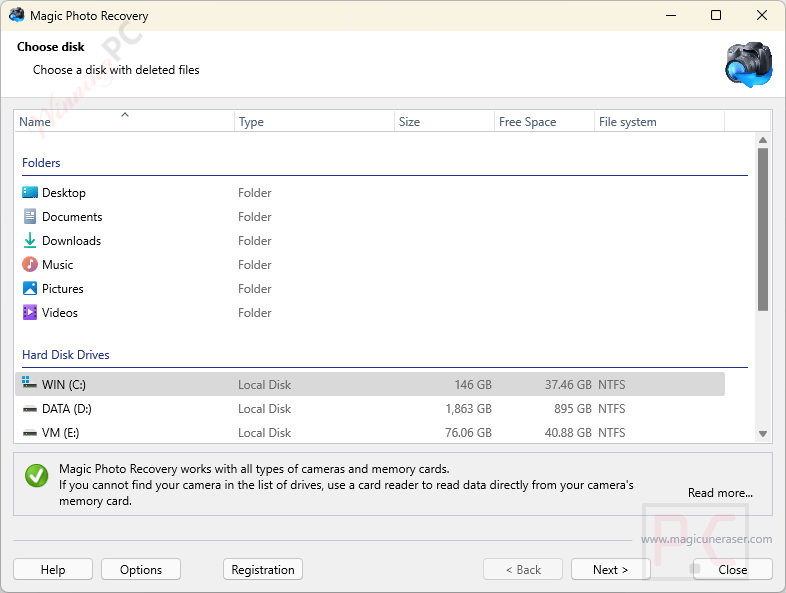
Task: Click Folder type in the Music row
Action: [x=255, y=265]
